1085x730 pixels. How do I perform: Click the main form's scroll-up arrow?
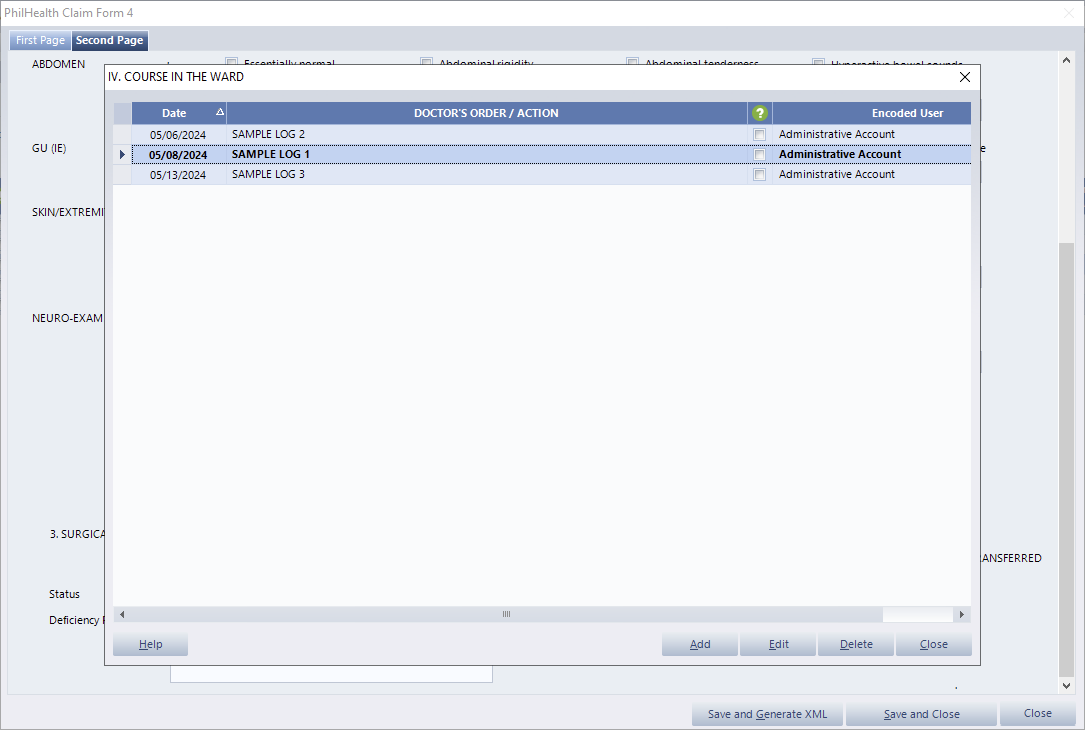(x=1066, y=60)
